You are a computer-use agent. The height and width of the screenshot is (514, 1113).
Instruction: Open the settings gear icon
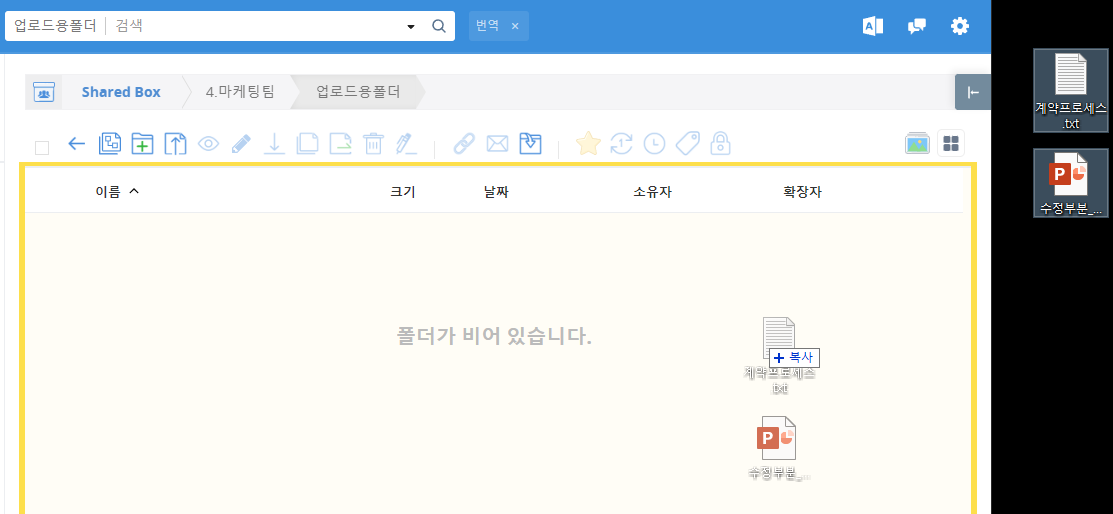(x=960, y=26)
